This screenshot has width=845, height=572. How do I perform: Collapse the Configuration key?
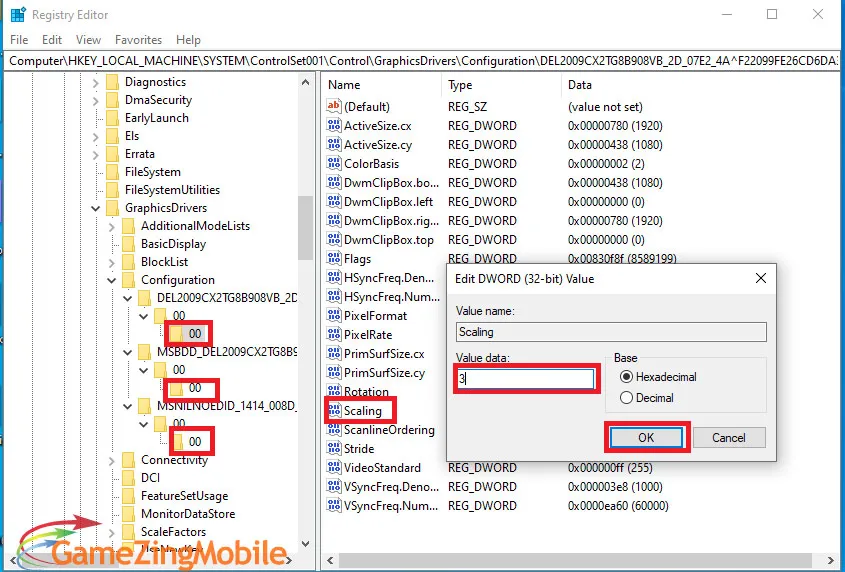[112, 280]
